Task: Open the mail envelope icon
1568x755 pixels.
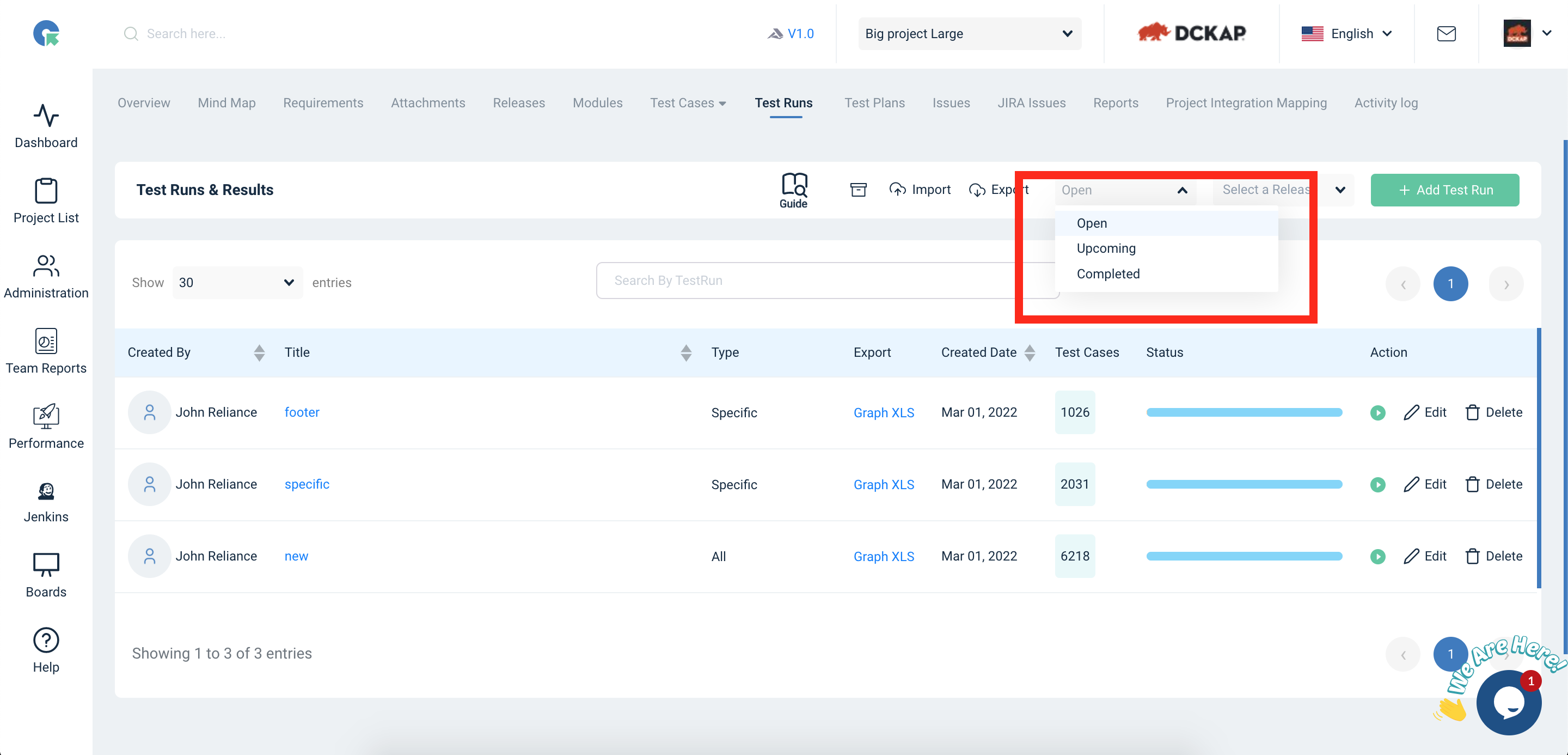Action: pyautogui.click(x=1445, y=33)
